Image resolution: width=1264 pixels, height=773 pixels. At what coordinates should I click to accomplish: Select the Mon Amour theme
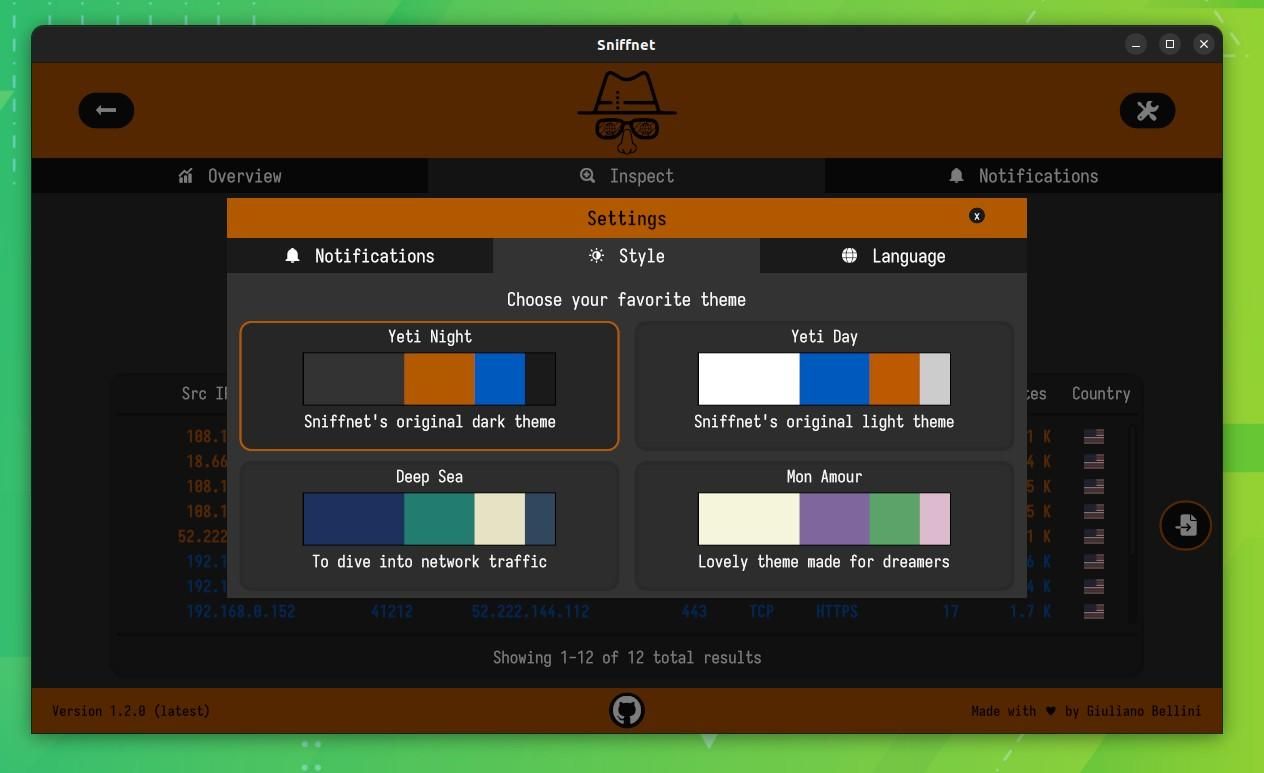click(x=823, y=525)
